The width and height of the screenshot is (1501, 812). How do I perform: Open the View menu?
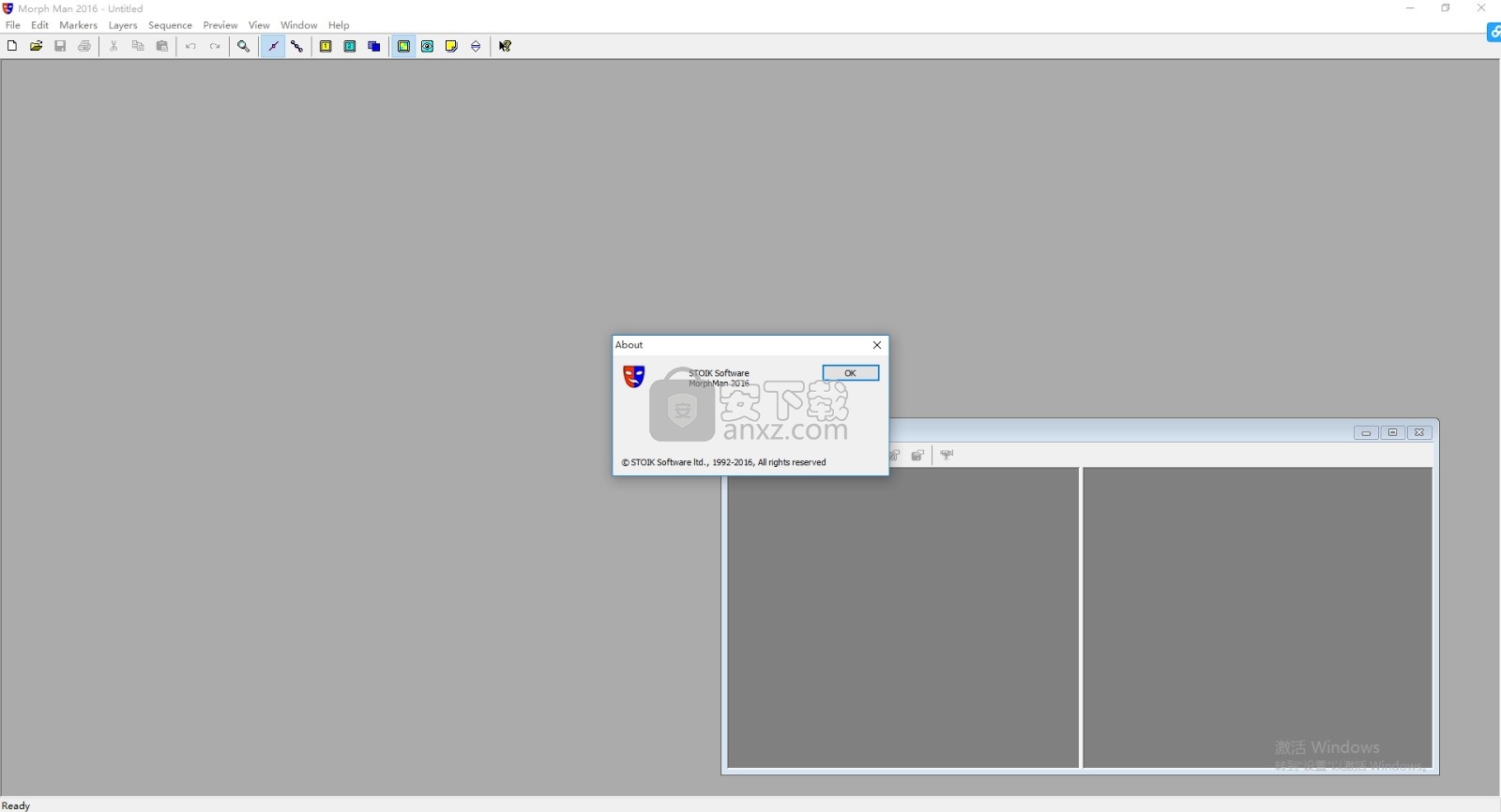coord(259,25)
